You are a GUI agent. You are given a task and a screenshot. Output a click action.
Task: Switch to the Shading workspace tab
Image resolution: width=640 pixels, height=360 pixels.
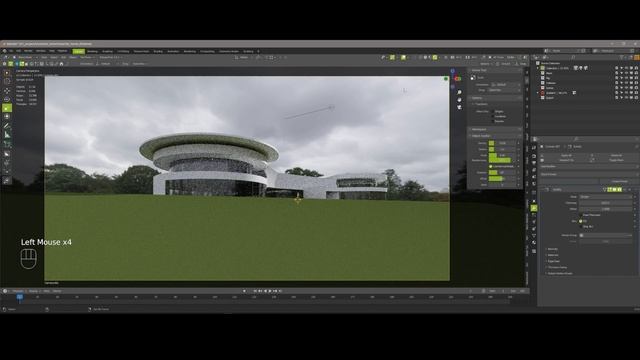click(158, 51)
